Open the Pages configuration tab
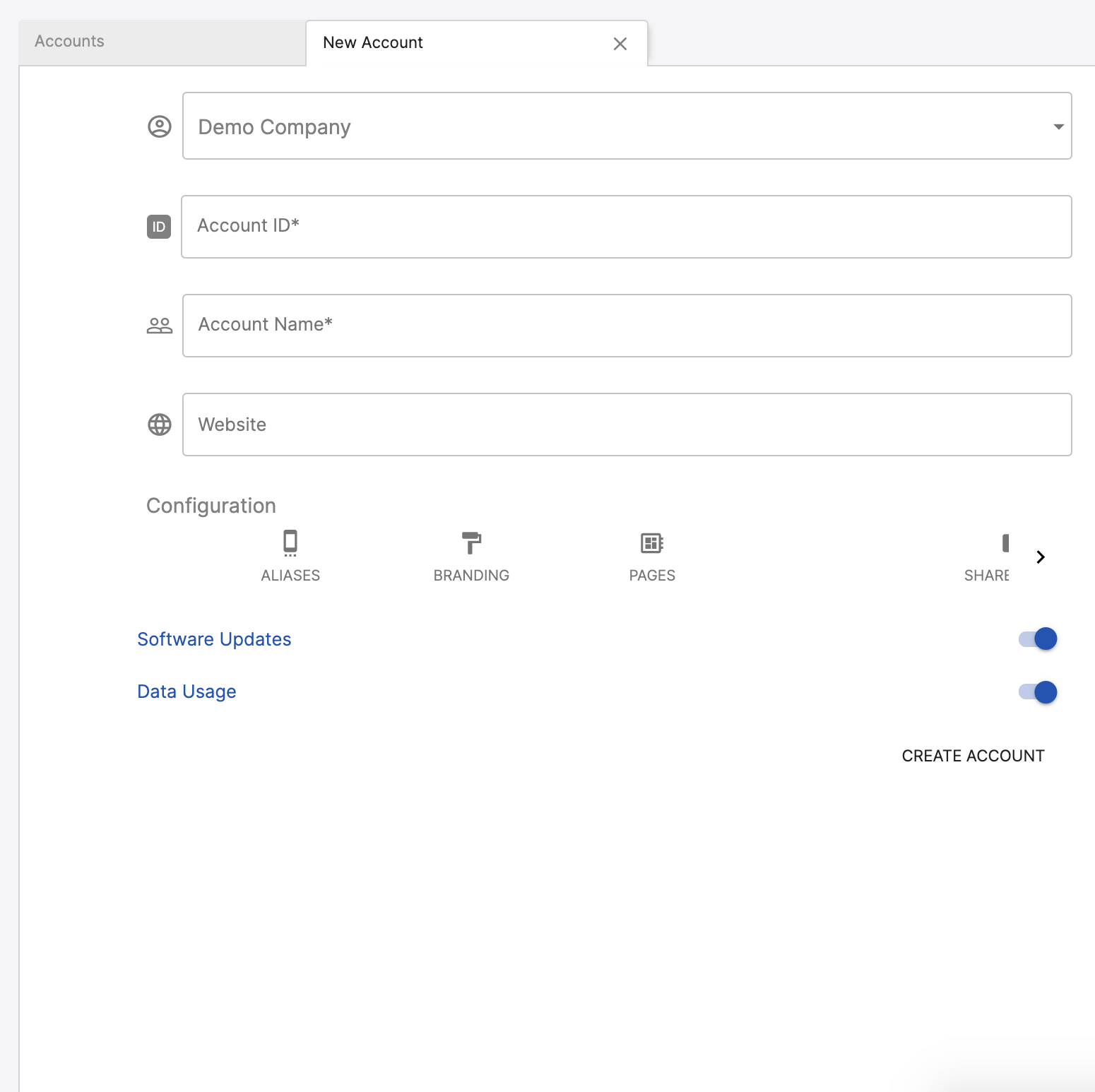 652,557
